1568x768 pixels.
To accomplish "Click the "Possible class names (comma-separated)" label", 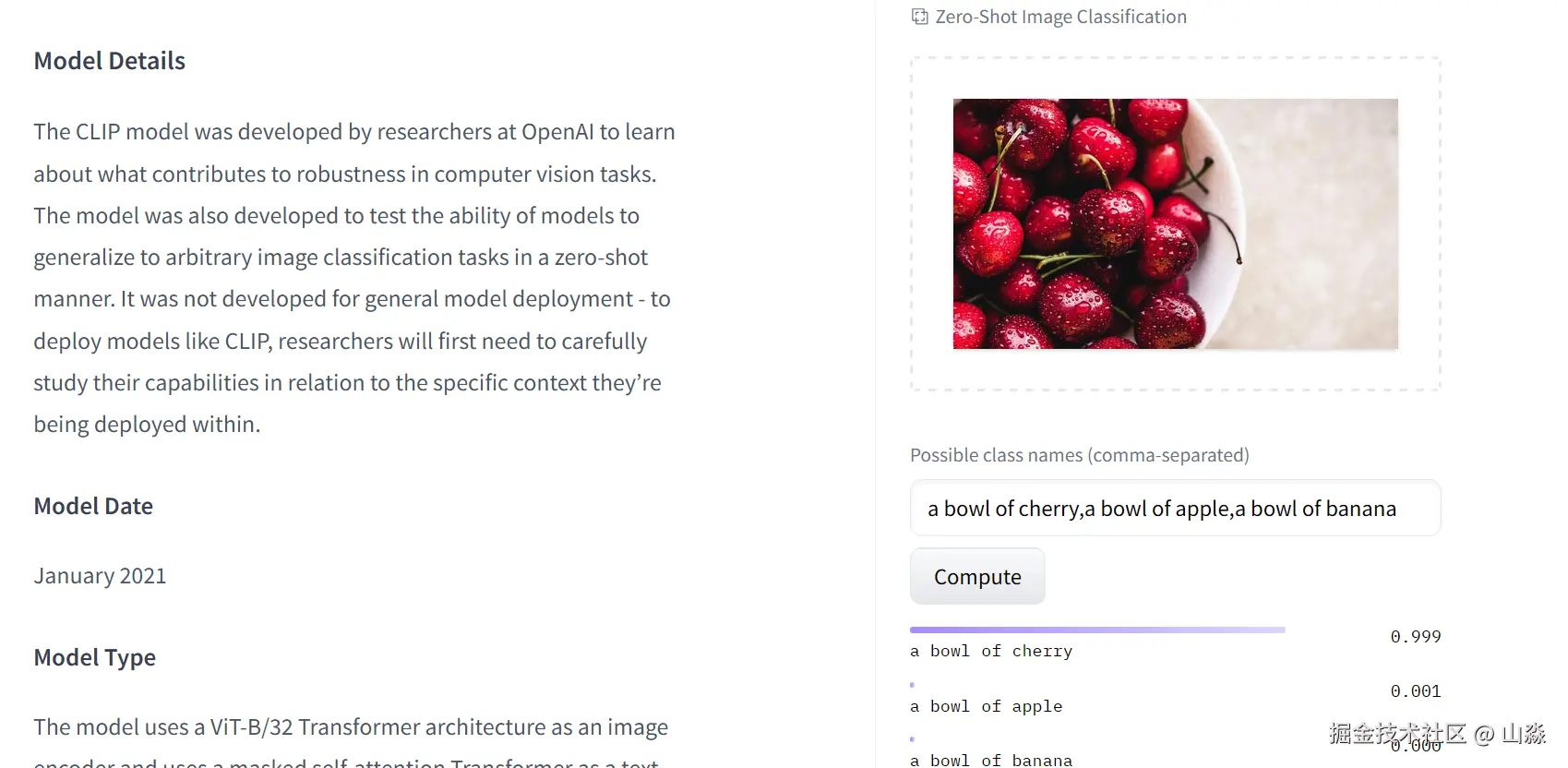I will (x=1079, y=455).
